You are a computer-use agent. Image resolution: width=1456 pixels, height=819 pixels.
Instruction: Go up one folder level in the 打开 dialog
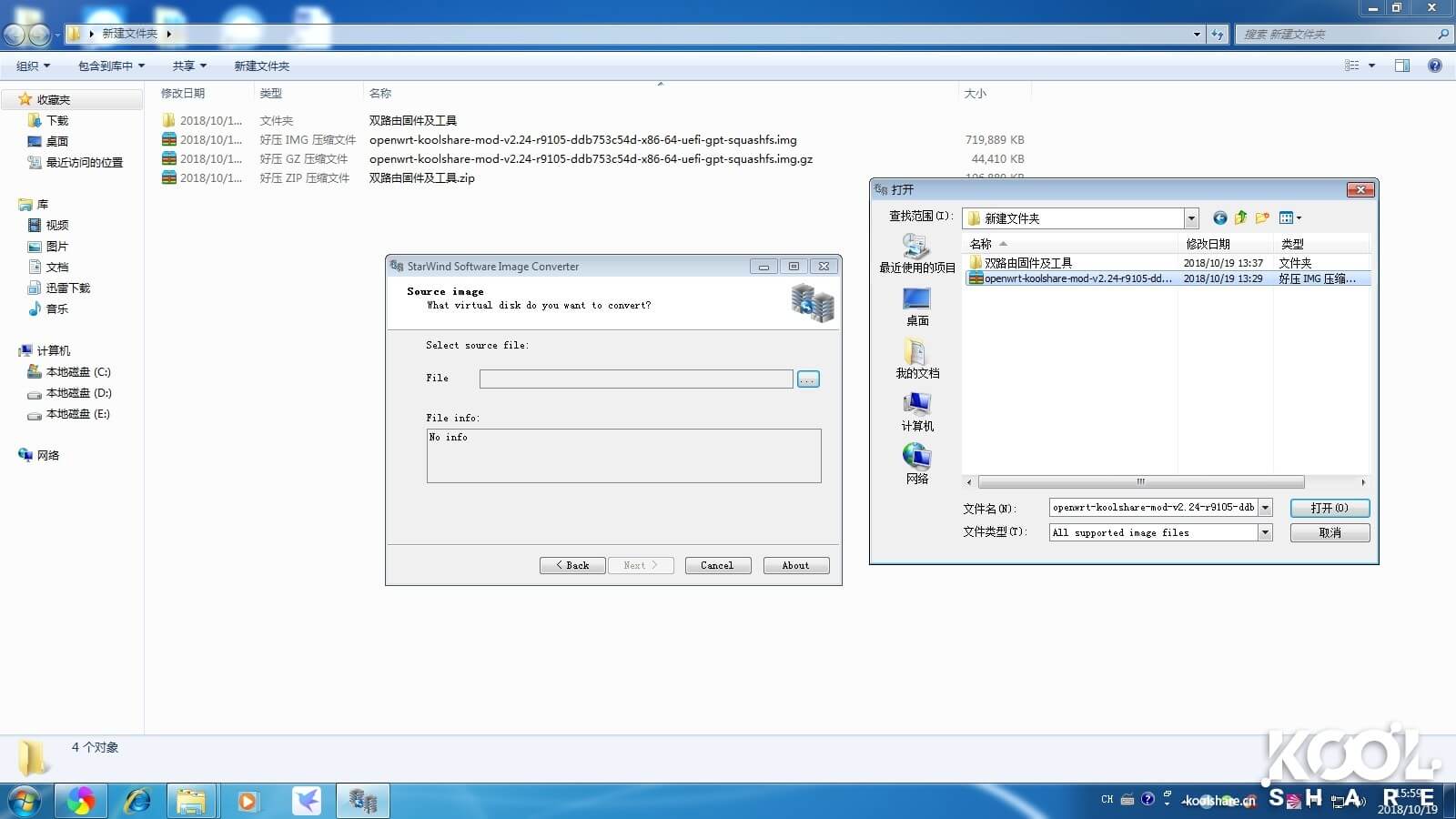tap(1240, 217)
